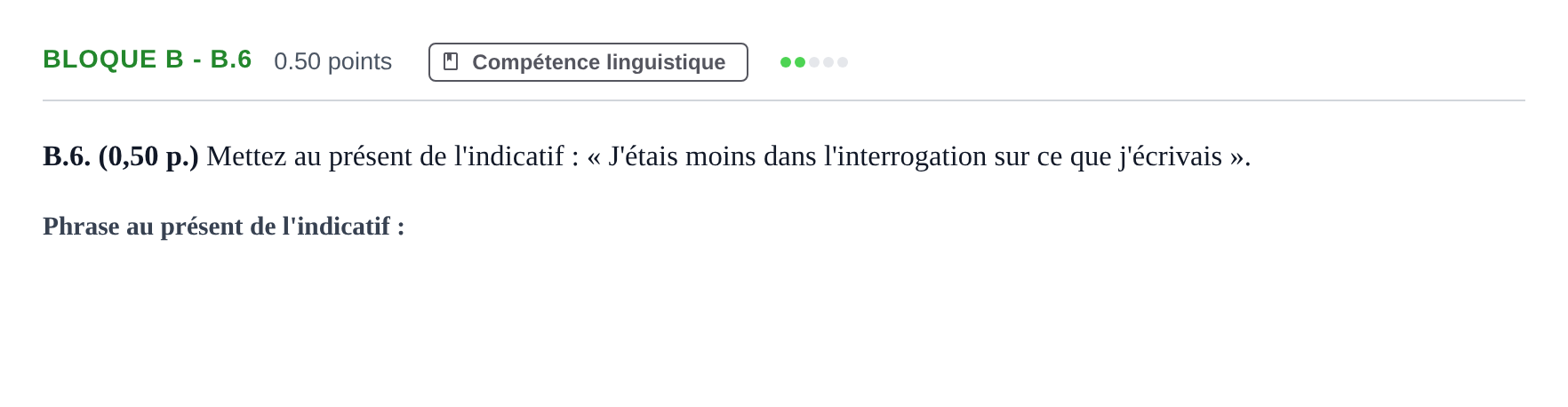Click the third (grey) difficulty dot
The height and width of the screenshot is (407, 1568).
pos(814,62)
